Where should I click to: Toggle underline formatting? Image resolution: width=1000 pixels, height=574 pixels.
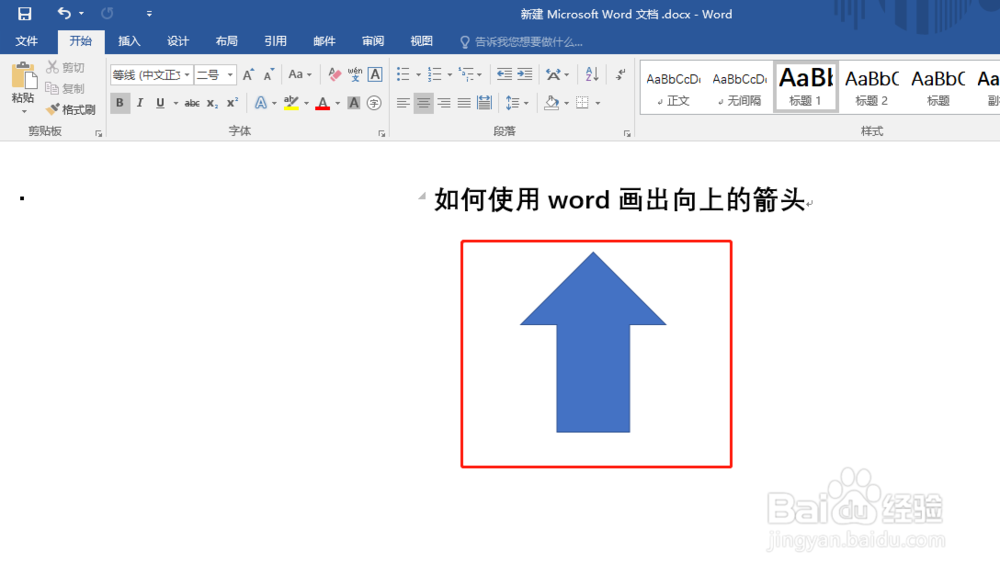tap(160, 103)
